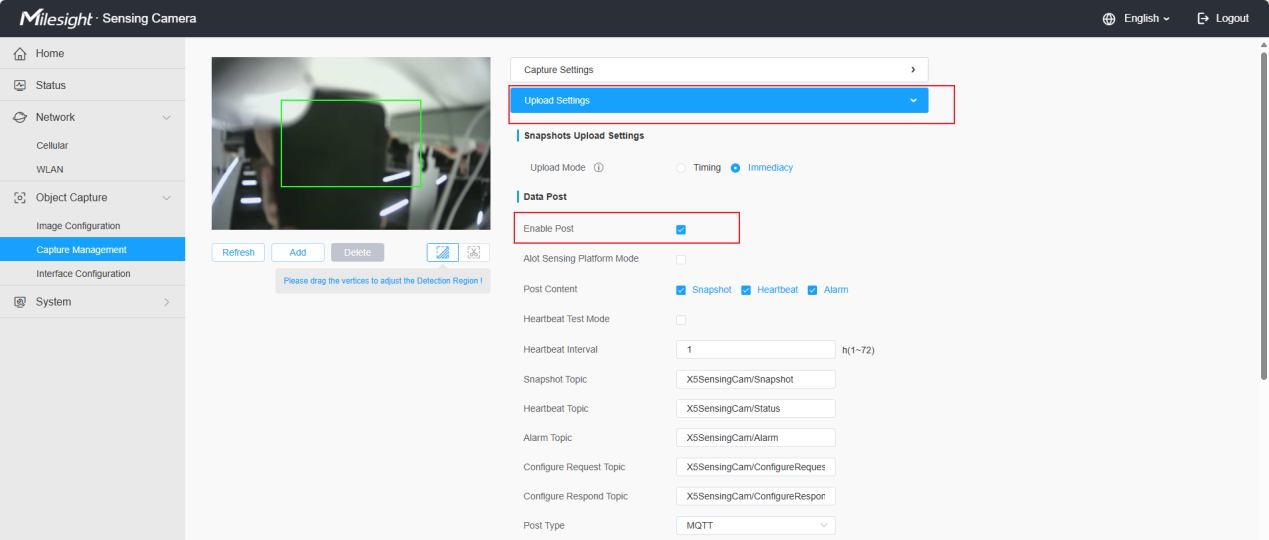Click the Object Capture focus icon
The image size is (1269, 540).
point(19,198)
